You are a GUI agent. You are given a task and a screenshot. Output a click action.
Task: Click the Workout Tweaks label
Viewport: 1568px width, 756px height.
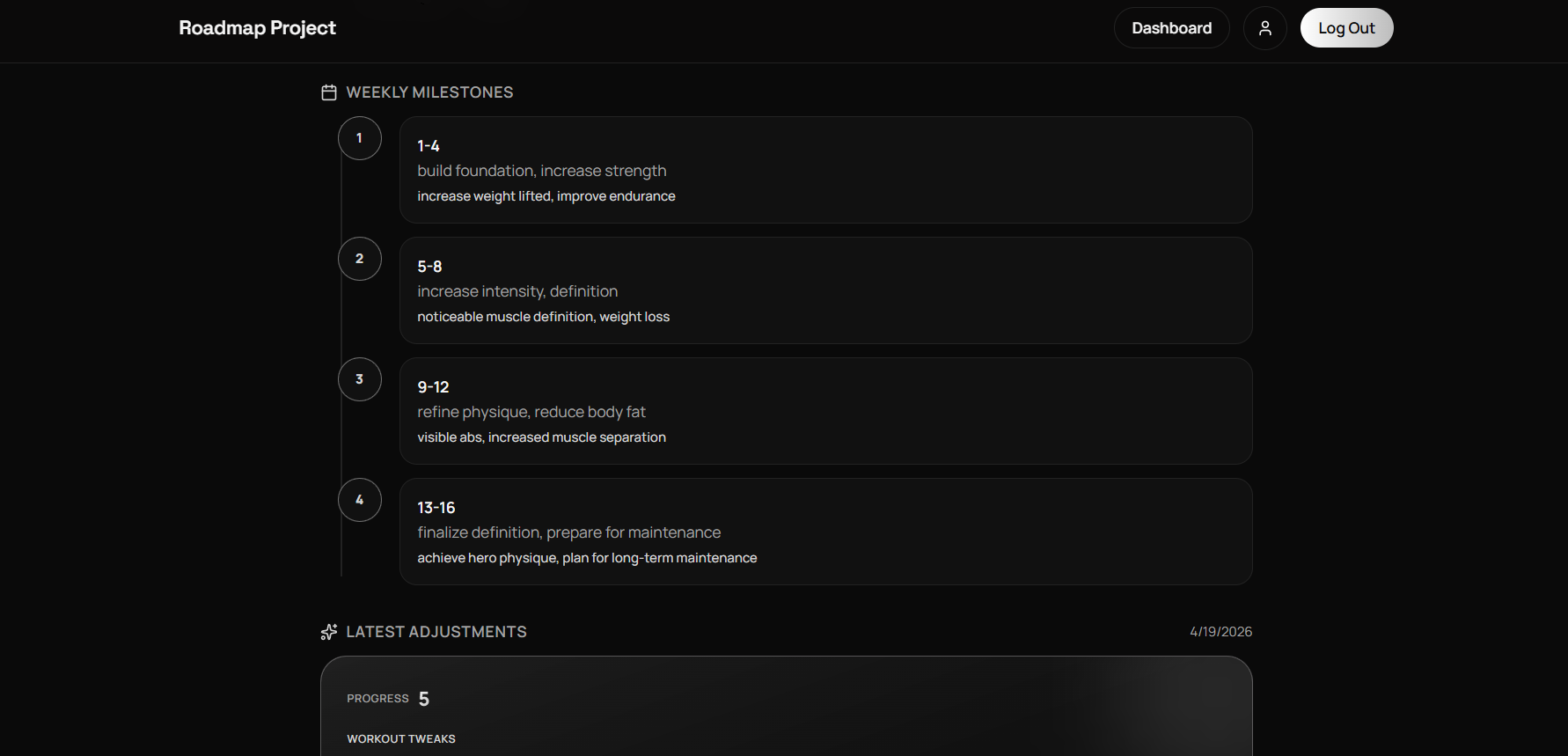pos(401,739)
